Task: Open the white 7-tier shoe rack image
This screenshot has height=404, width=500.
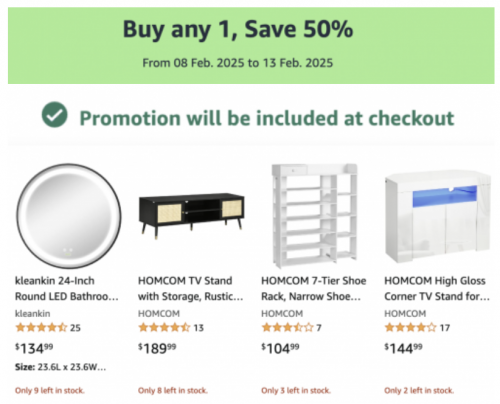Action: click(x=315, y=216)
